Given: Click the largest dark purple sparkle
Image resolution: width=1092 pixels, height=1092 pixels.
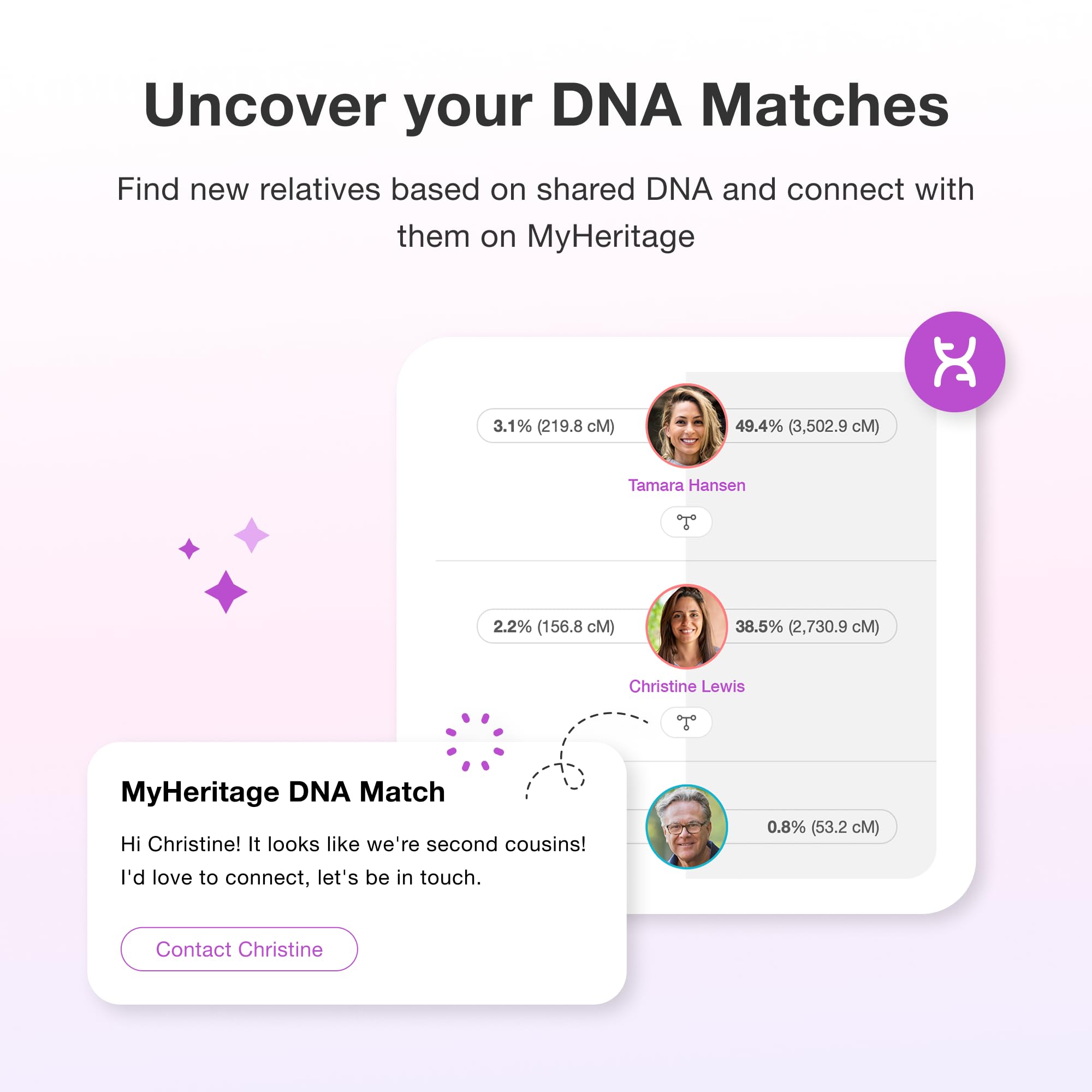Looking at the screenshot, I should pos(226,592).
